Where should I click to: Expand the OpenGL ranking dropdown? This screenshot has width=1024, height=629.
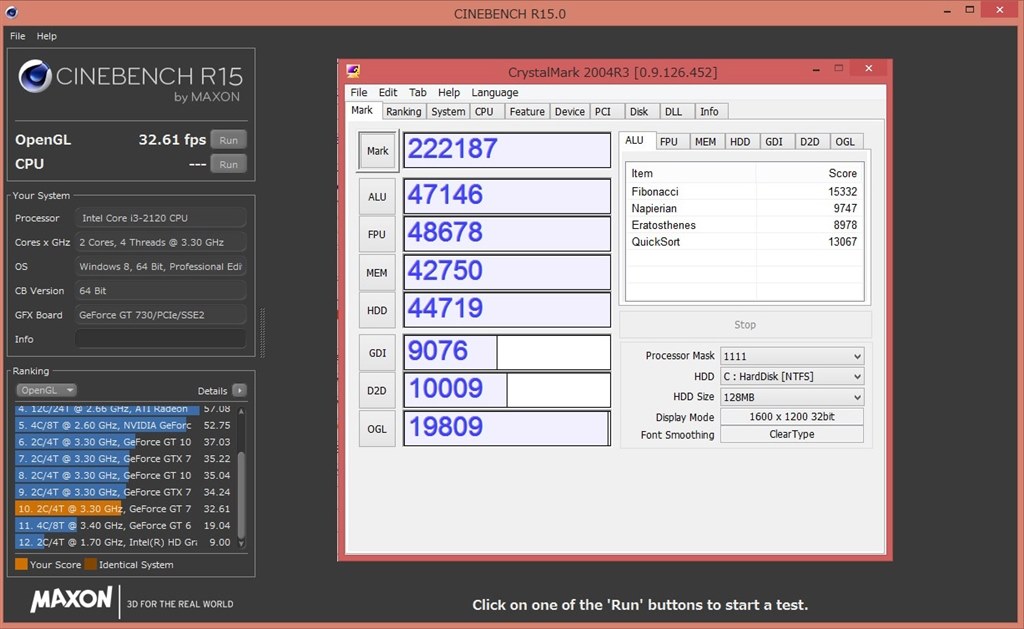[x=46, y=390]
